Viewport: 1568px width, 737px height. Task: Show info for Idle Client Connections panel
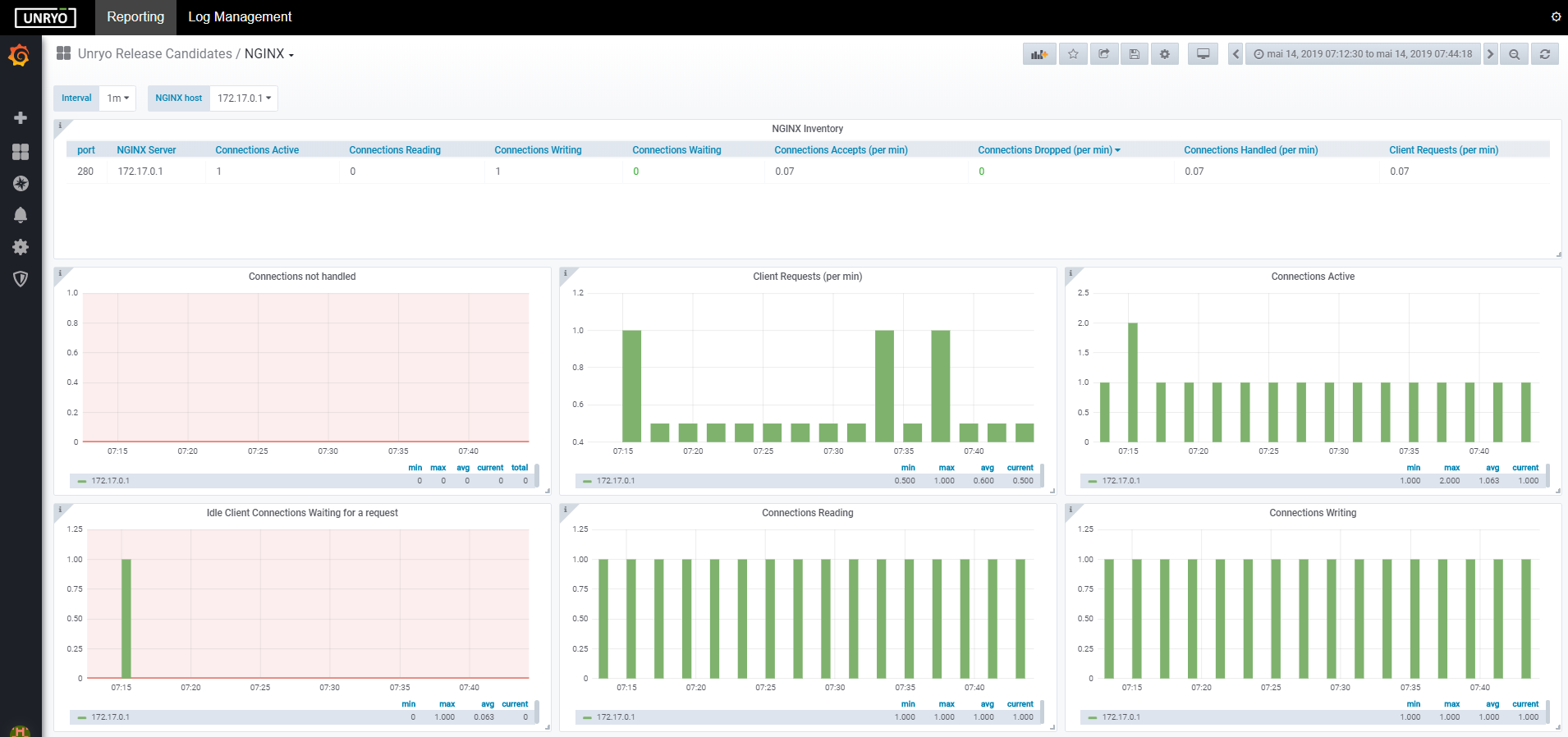click(x=60, y=510)
